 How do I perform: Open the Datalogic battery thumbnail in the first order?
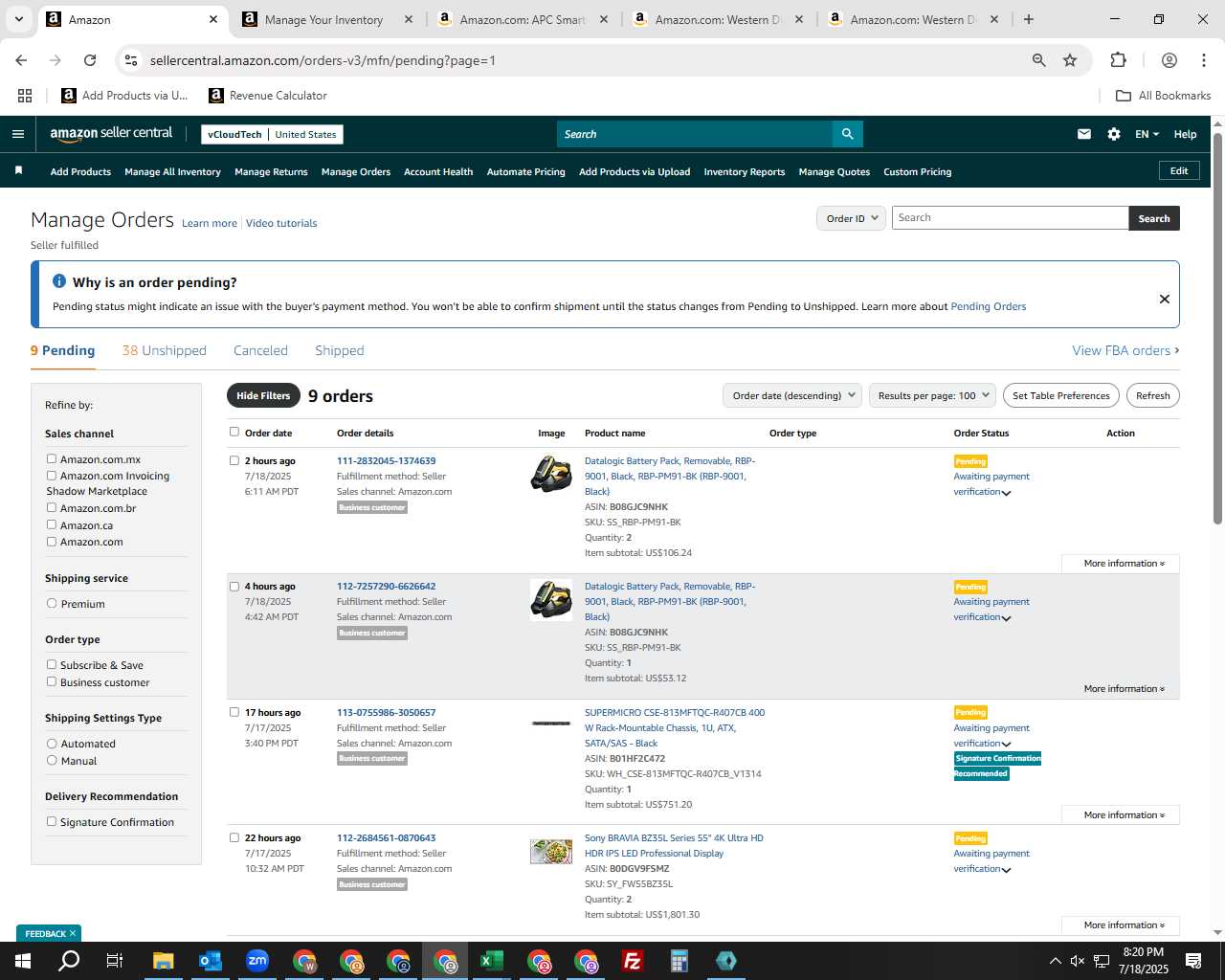pos(551,475)
